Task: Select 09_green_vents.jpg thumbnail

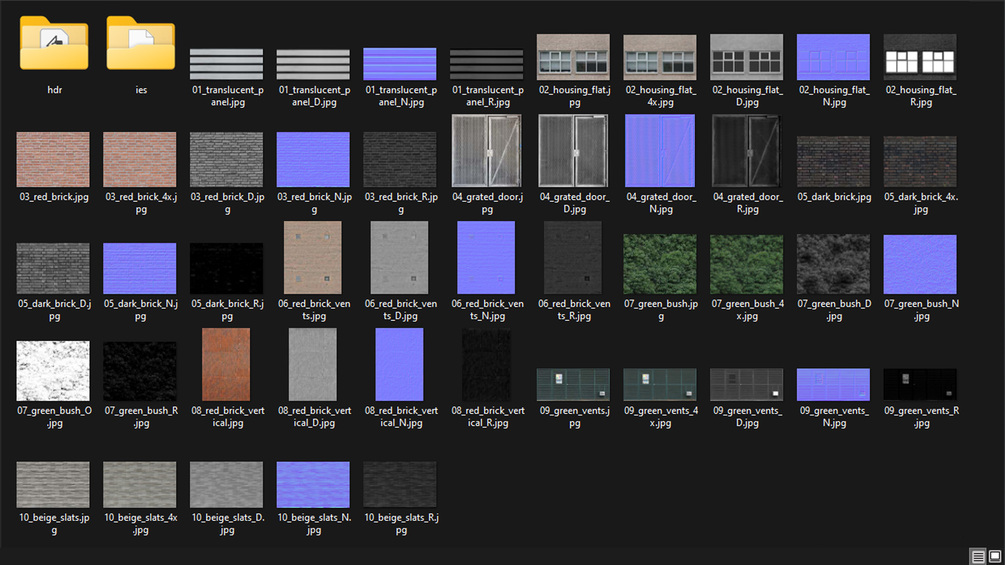Action: 573,384
